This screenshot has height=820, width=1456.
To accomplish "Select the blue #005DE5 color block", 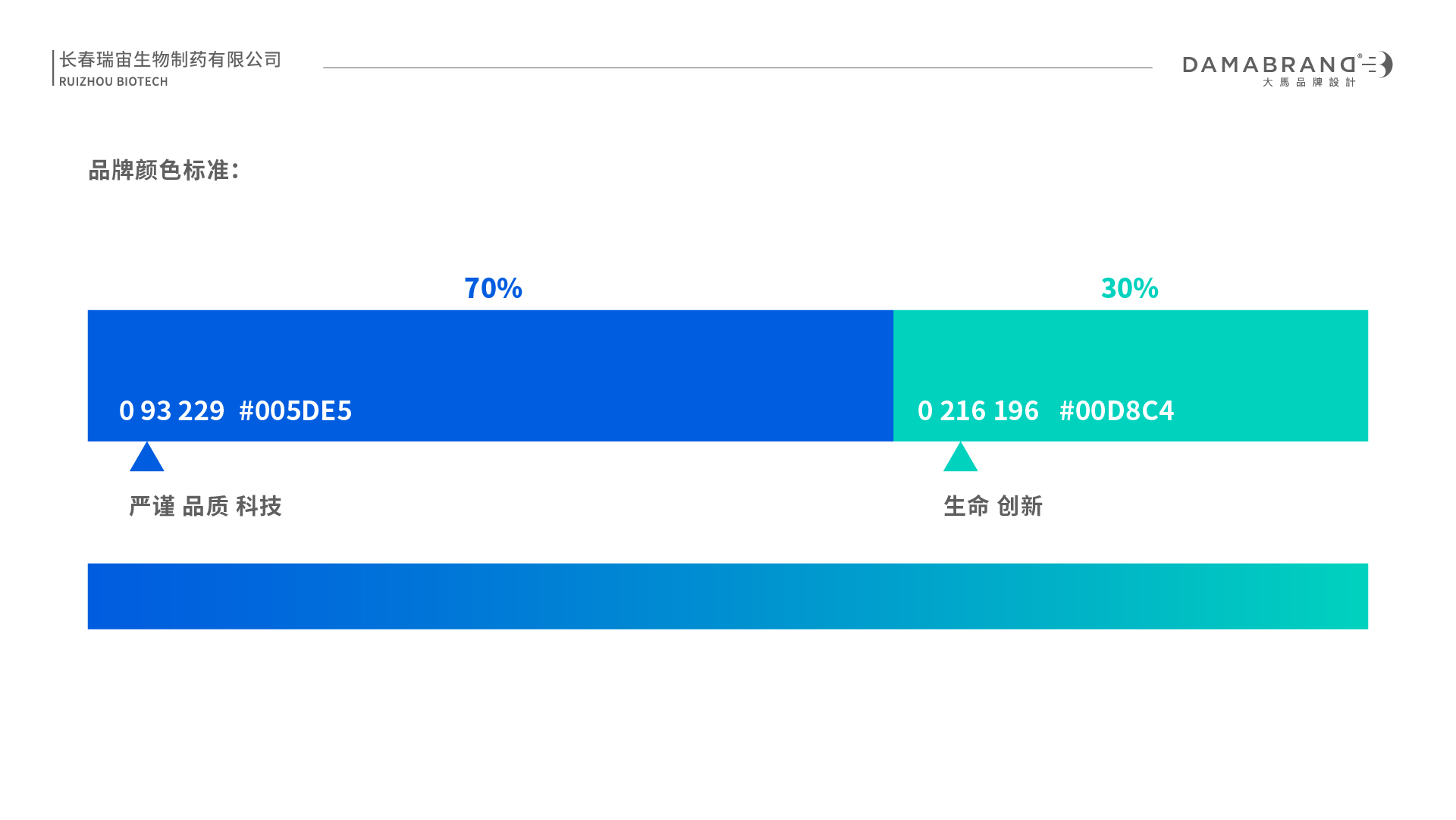I will pyautogui.click(x=491, y=375).
